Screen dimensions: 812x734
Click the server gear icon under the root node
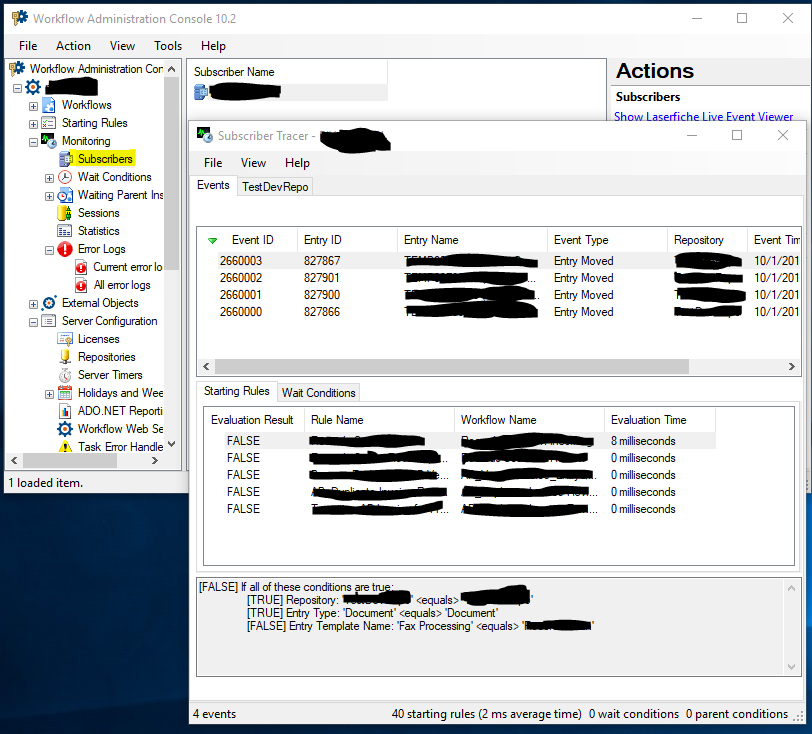(x=33, y=87)
